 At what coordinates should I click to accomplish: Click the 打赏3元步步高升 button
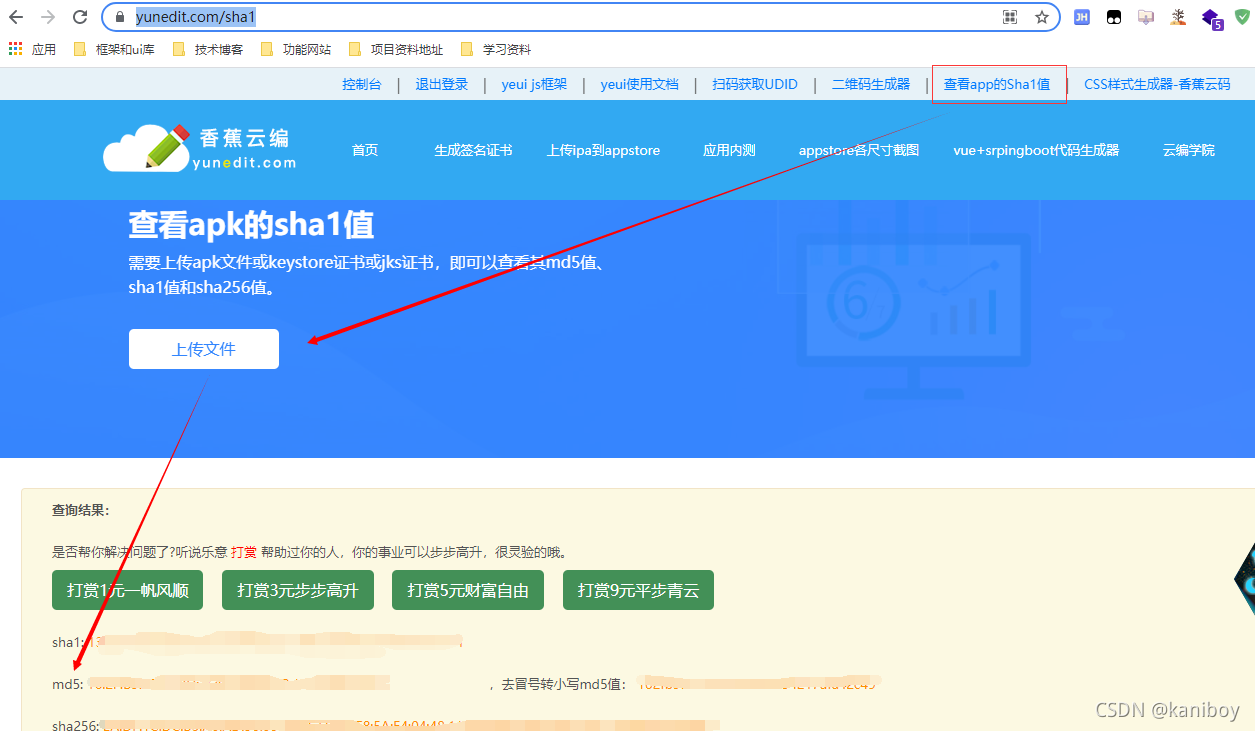tap(298, 590)
